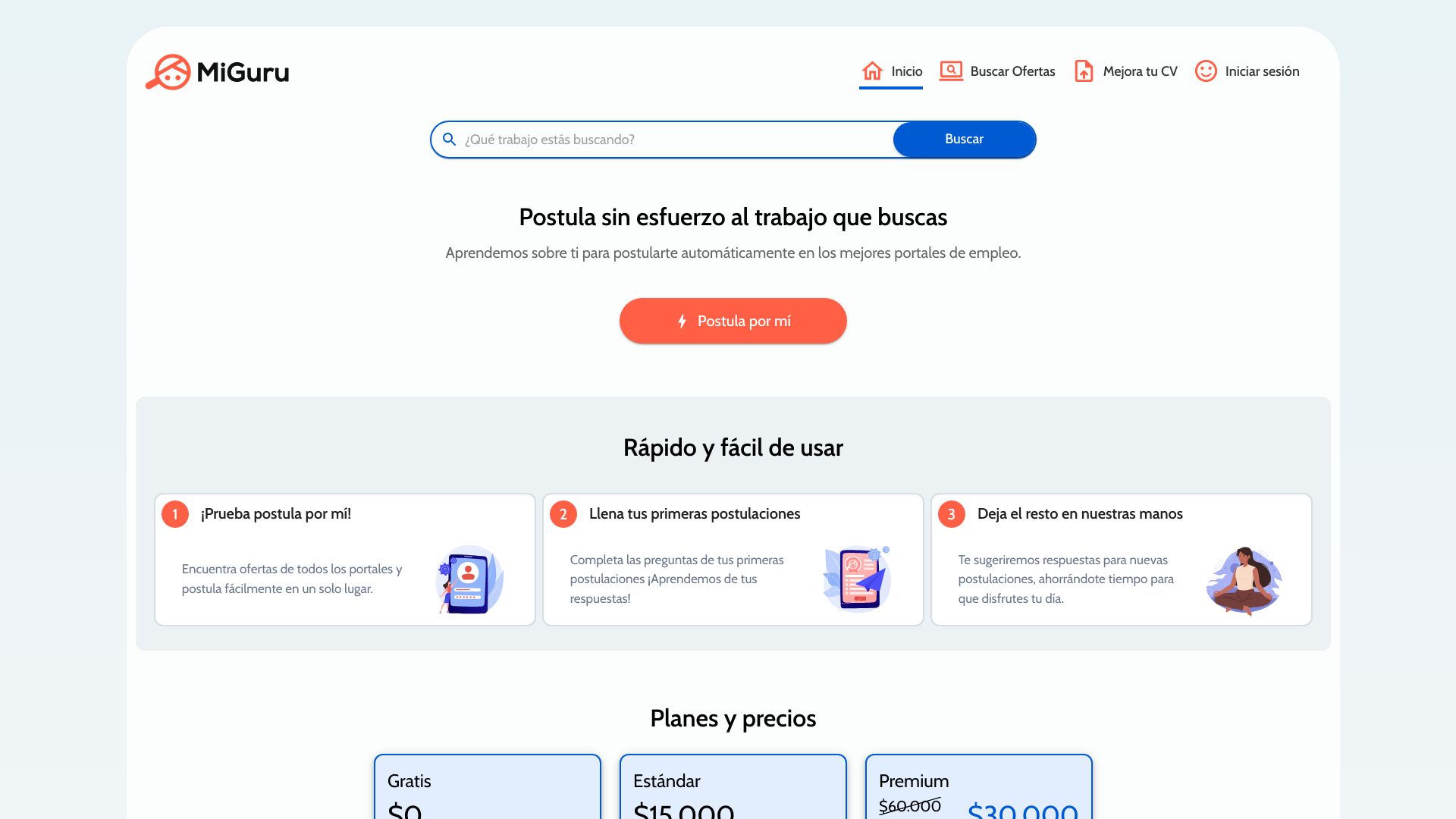Click the Gratis plan card
Viewport: 1456px width, 819px height.
pyautogui.click(x=487, y=788)
